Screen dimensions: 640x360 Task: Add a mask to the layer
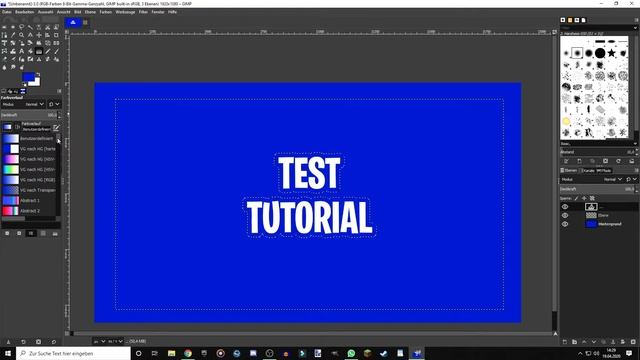tap(623, 342)
